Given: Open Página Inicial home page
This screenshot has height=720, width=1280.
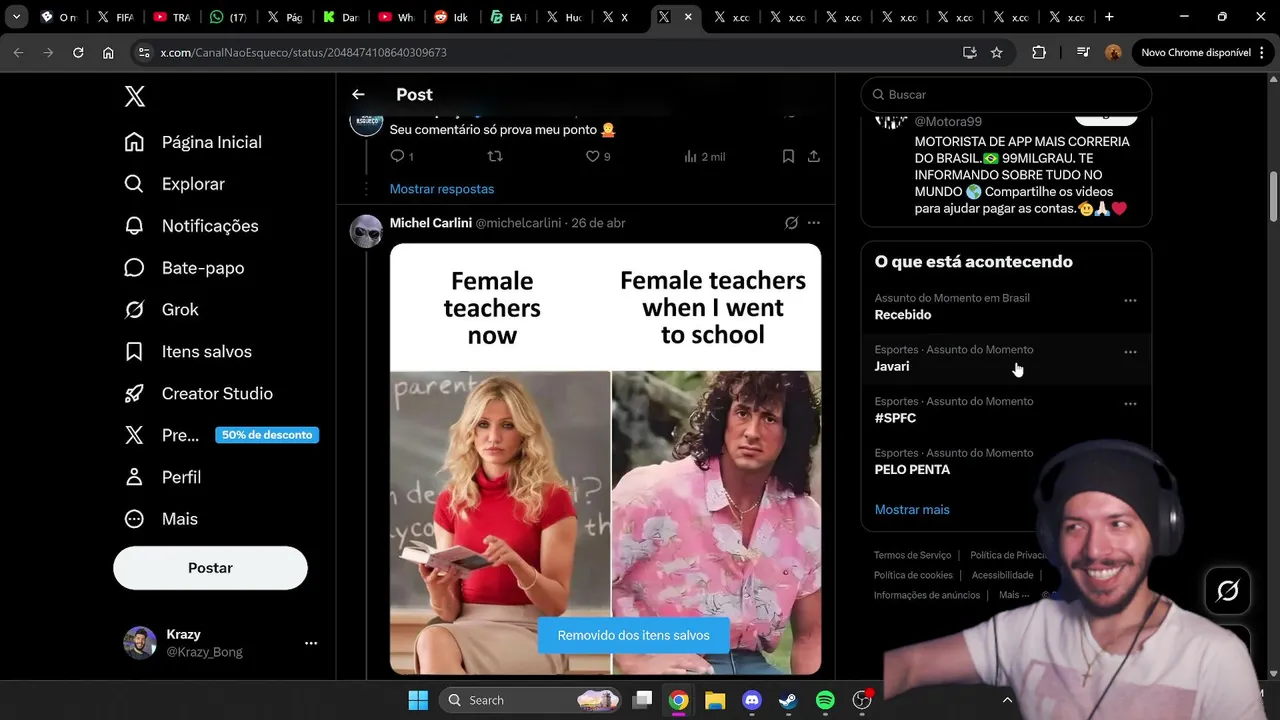Looking at the screenshot, I should pyautogui.click(x=193, y=142).
